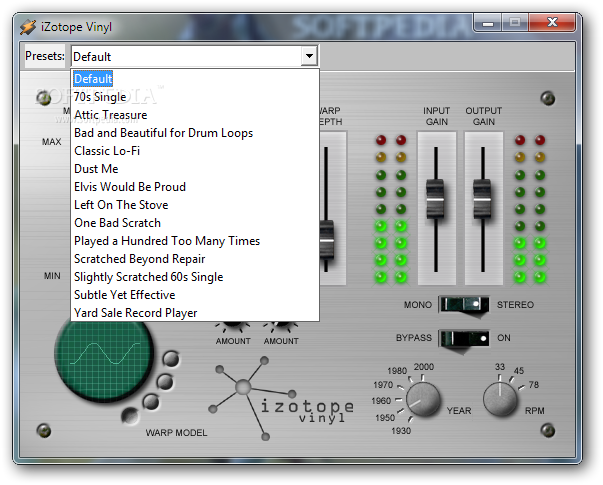Image resolution: width=603 pixels, height=485 pixels.
Task: Select 33 RPM label
Action: click(x=500, y=367)
